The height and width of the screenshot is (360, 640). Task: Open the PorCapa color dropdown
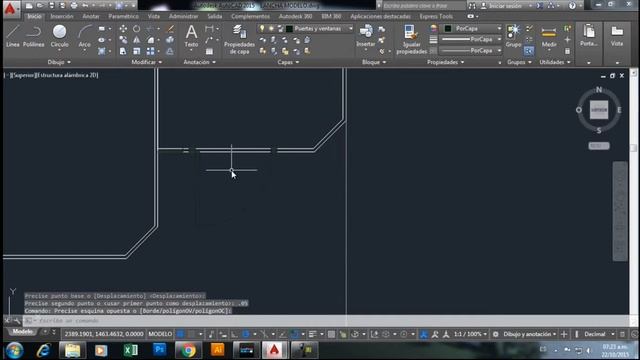pos(499,29)
